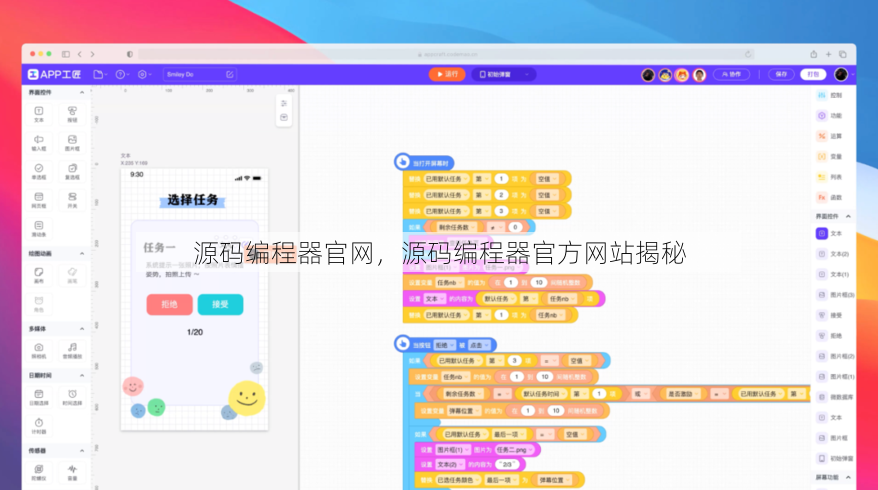Click the yellow smiley face image
The width and height of the screenshot is (878, 490).
tap(247, 398)
